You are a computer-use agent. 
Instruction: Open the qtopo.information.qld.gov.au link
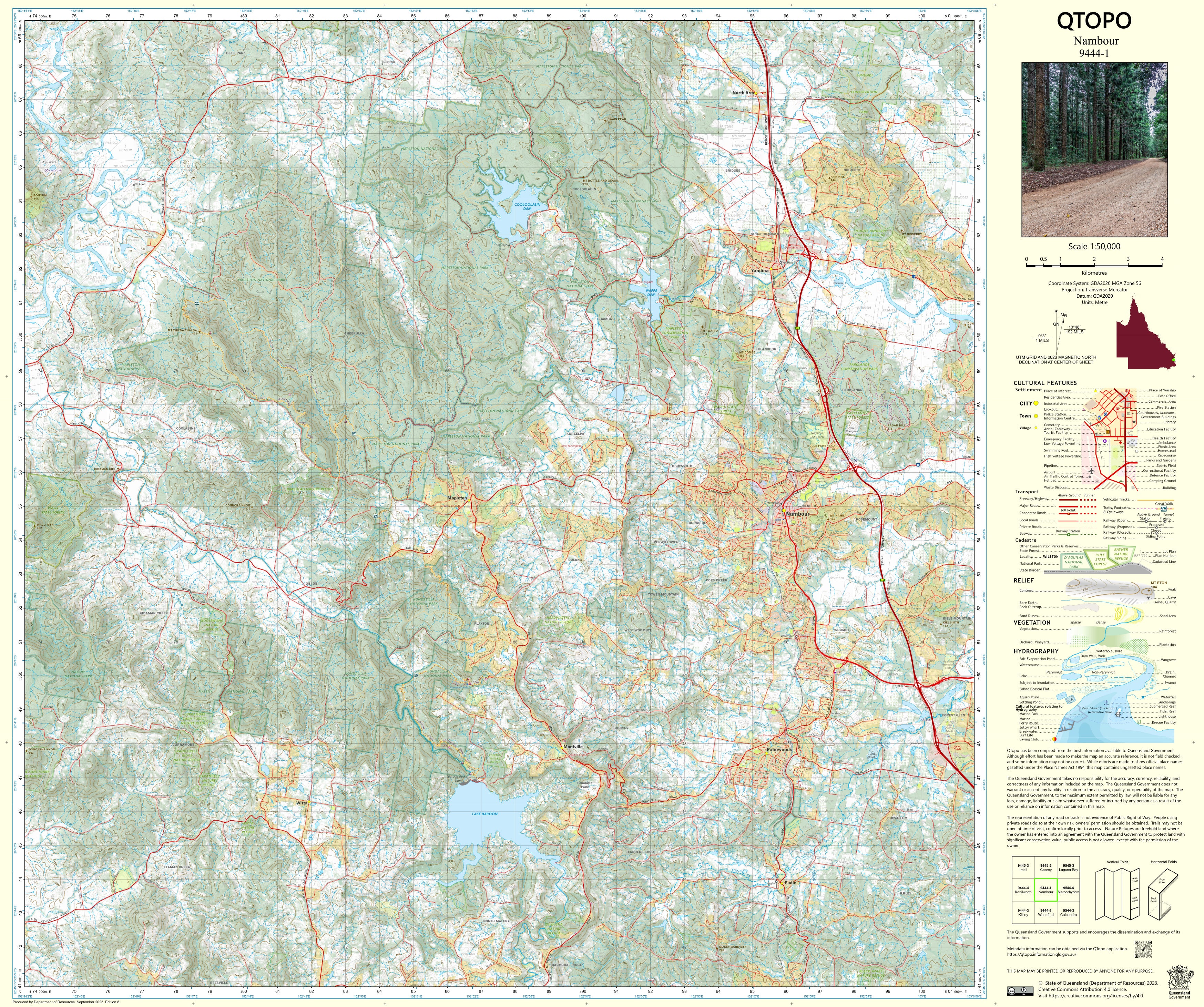pos(1041,954)
